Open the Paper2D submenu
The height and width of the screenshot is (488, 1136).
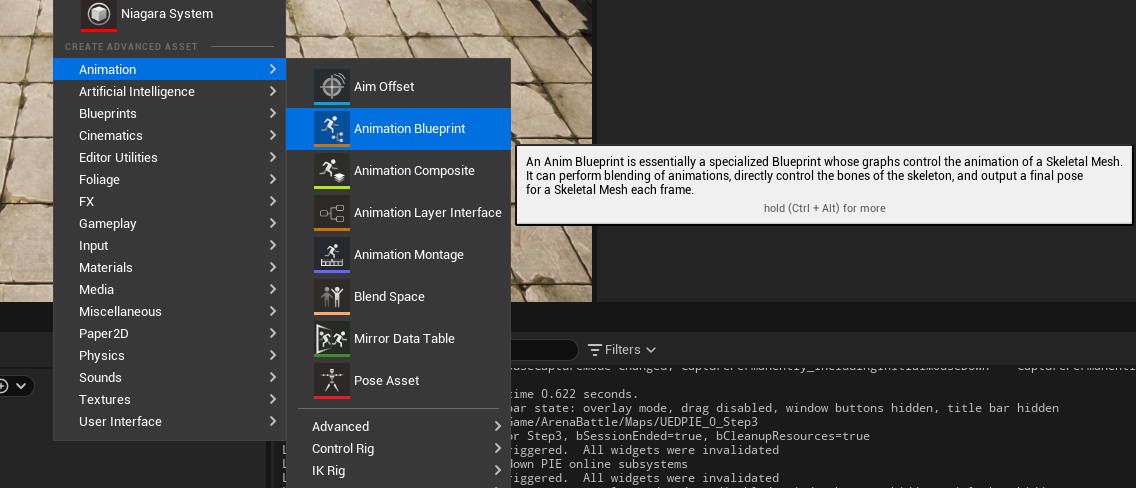(170, 334)
